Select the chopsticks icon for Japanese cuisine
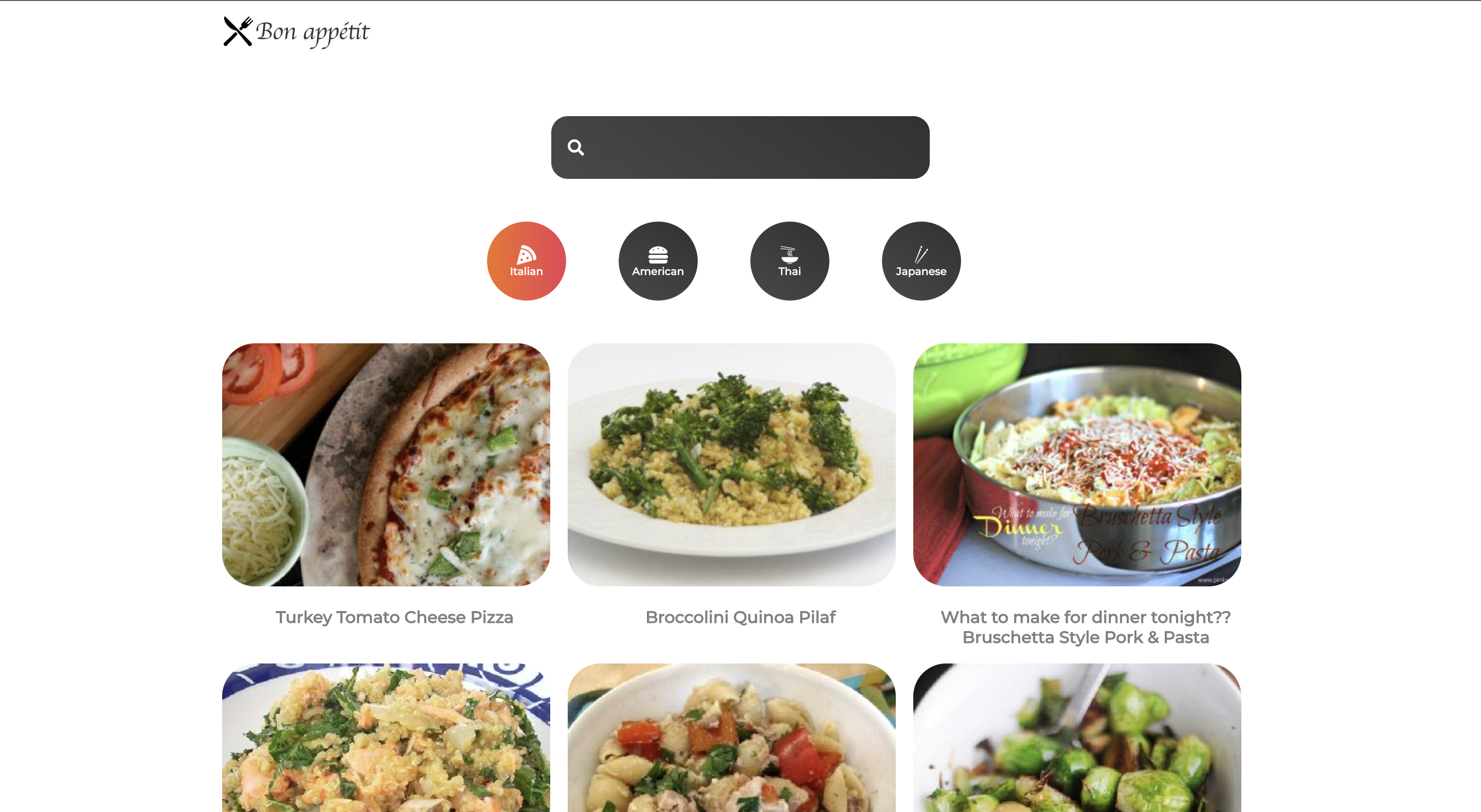1481x812 pixels. (921, 254)
